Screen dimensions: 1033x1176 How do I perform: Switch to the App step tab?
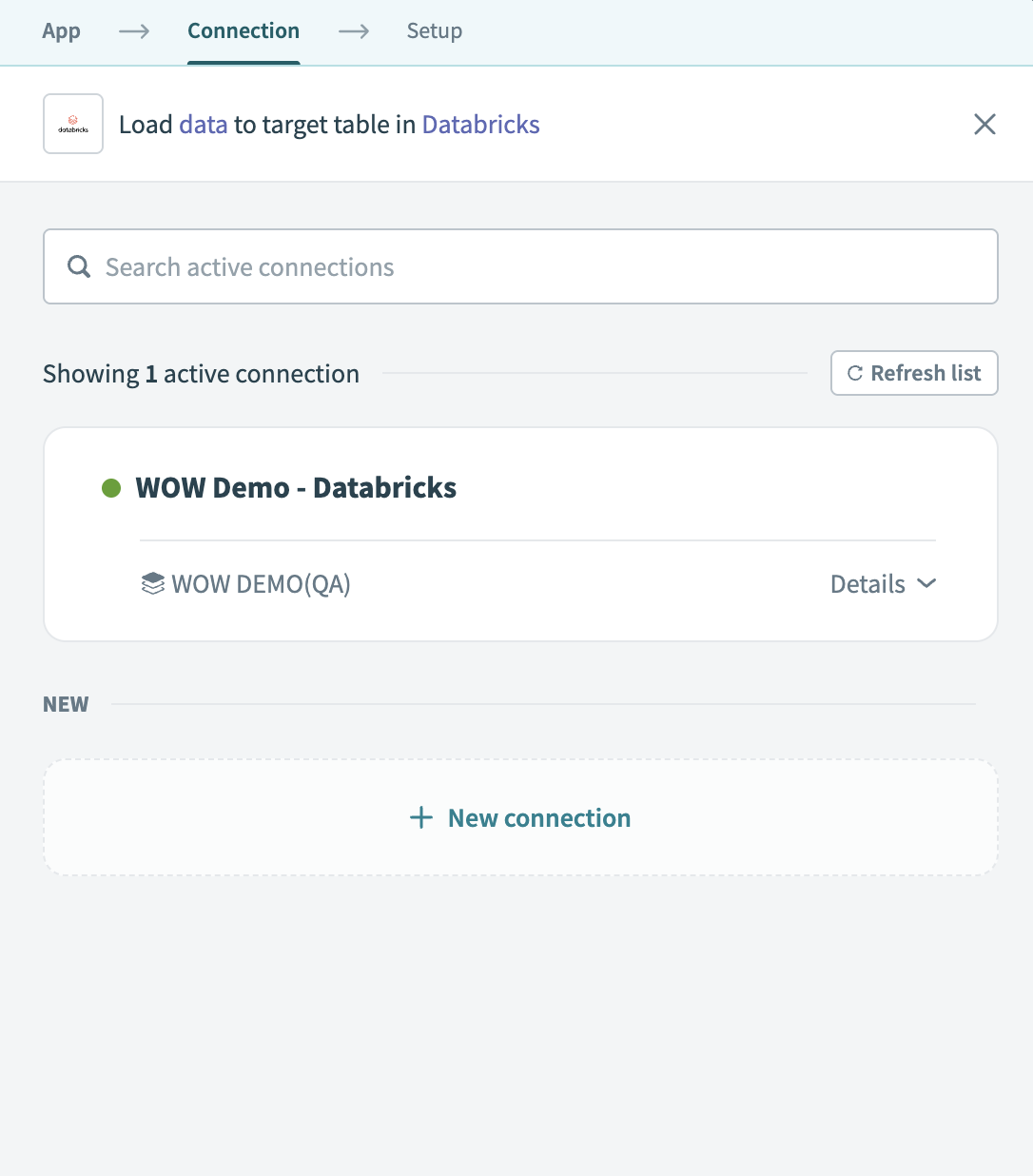61,30
